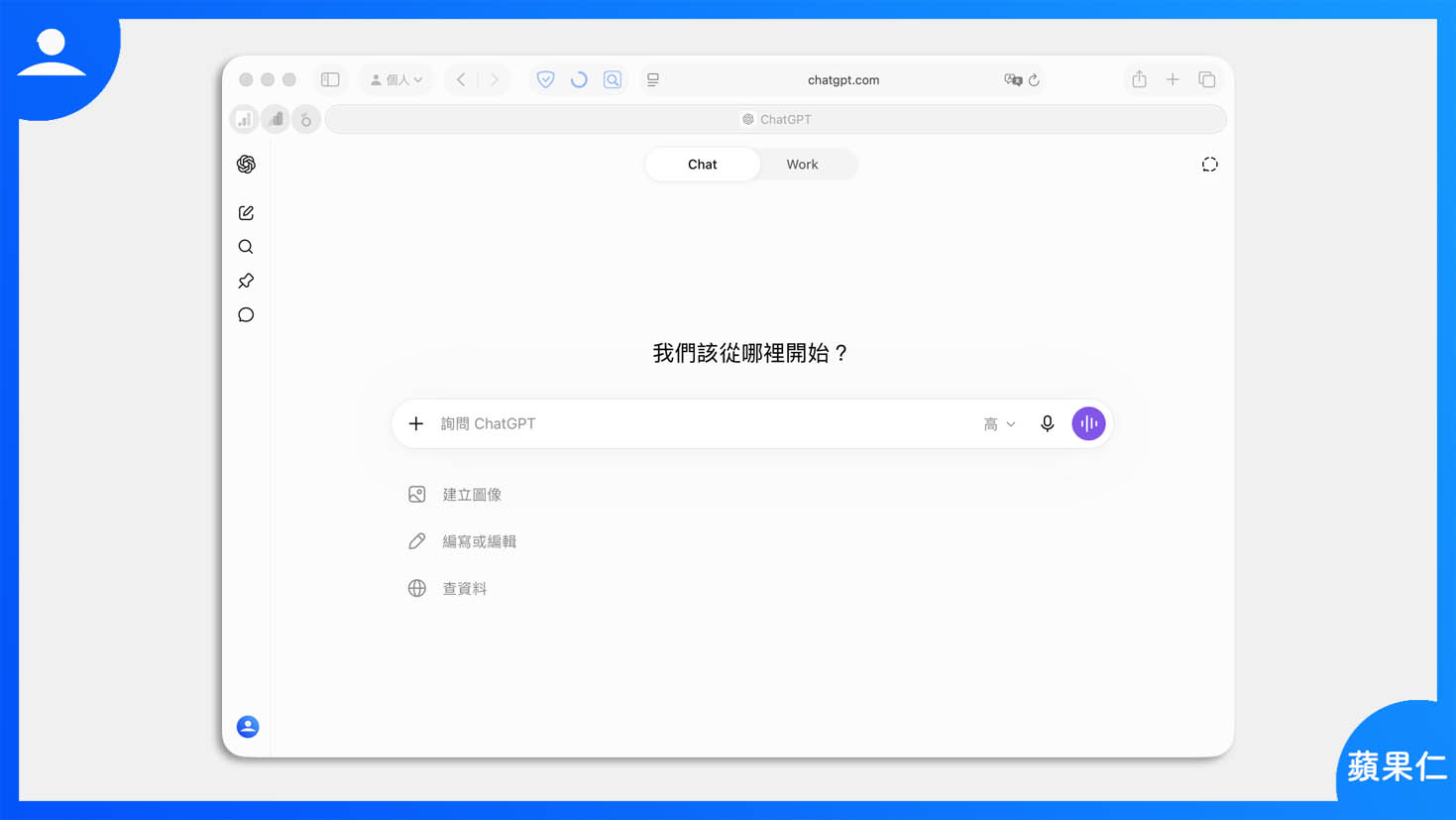Click second pinned tab icon

pyautogui.click(x=276, y=119)
